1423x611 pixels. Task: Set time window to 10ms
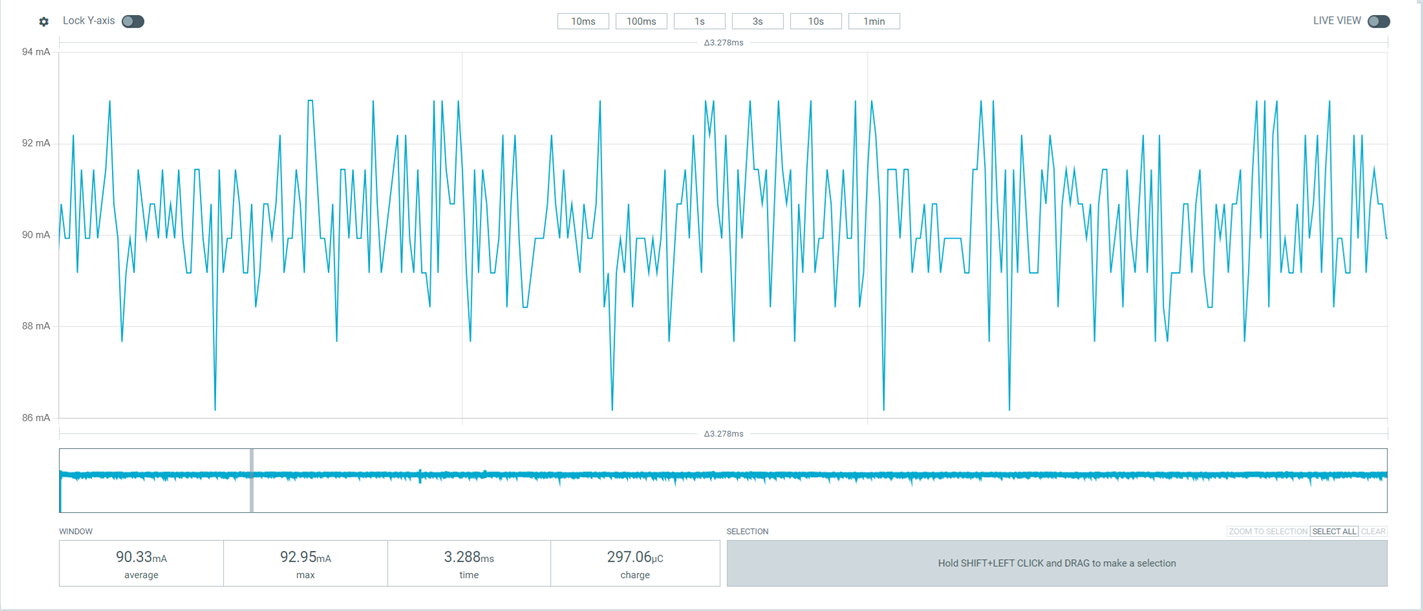[x=583, y=21]
